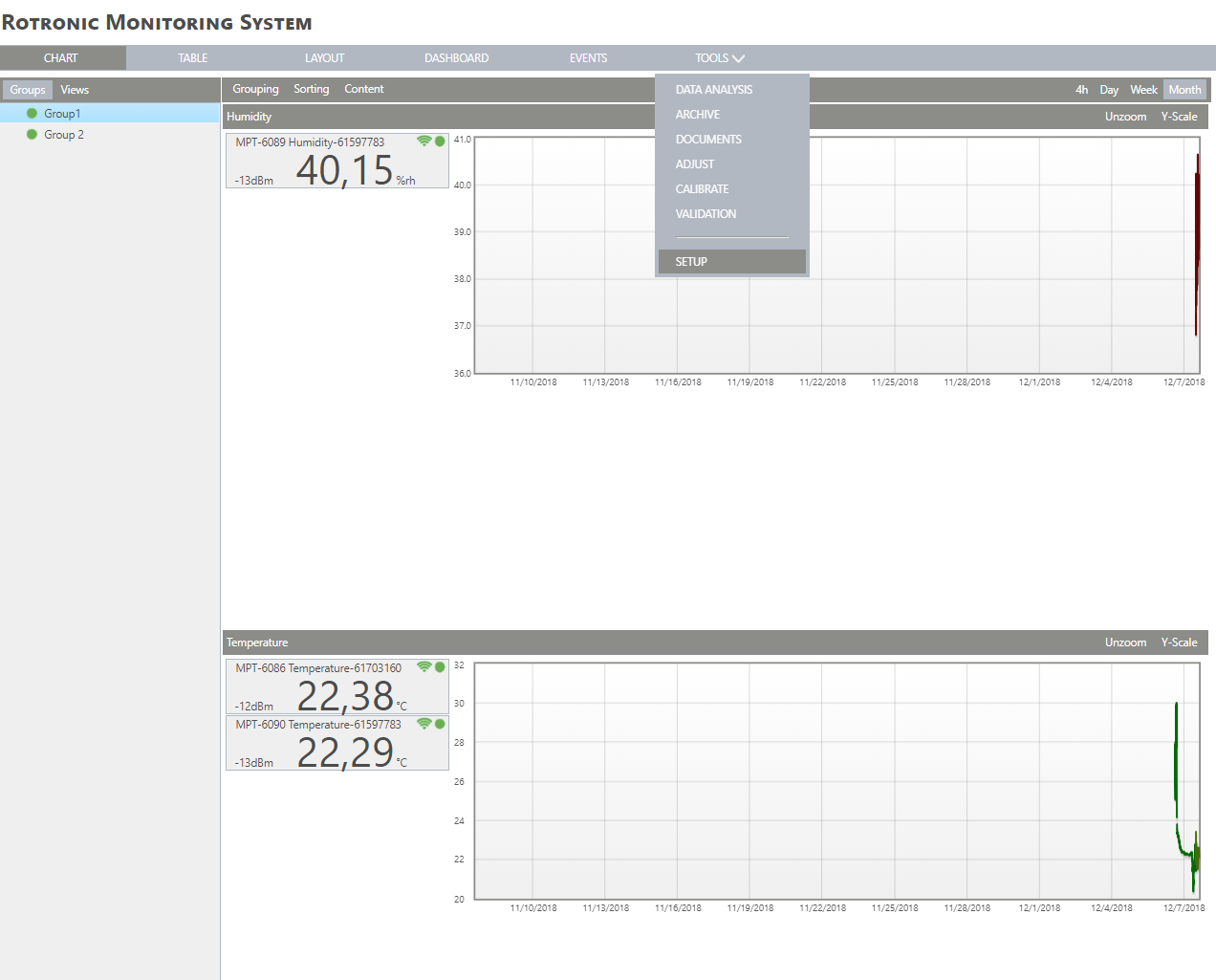Screen dimensions: 1216x980
Task: Set time range to Week
Action: point(1143,90)
